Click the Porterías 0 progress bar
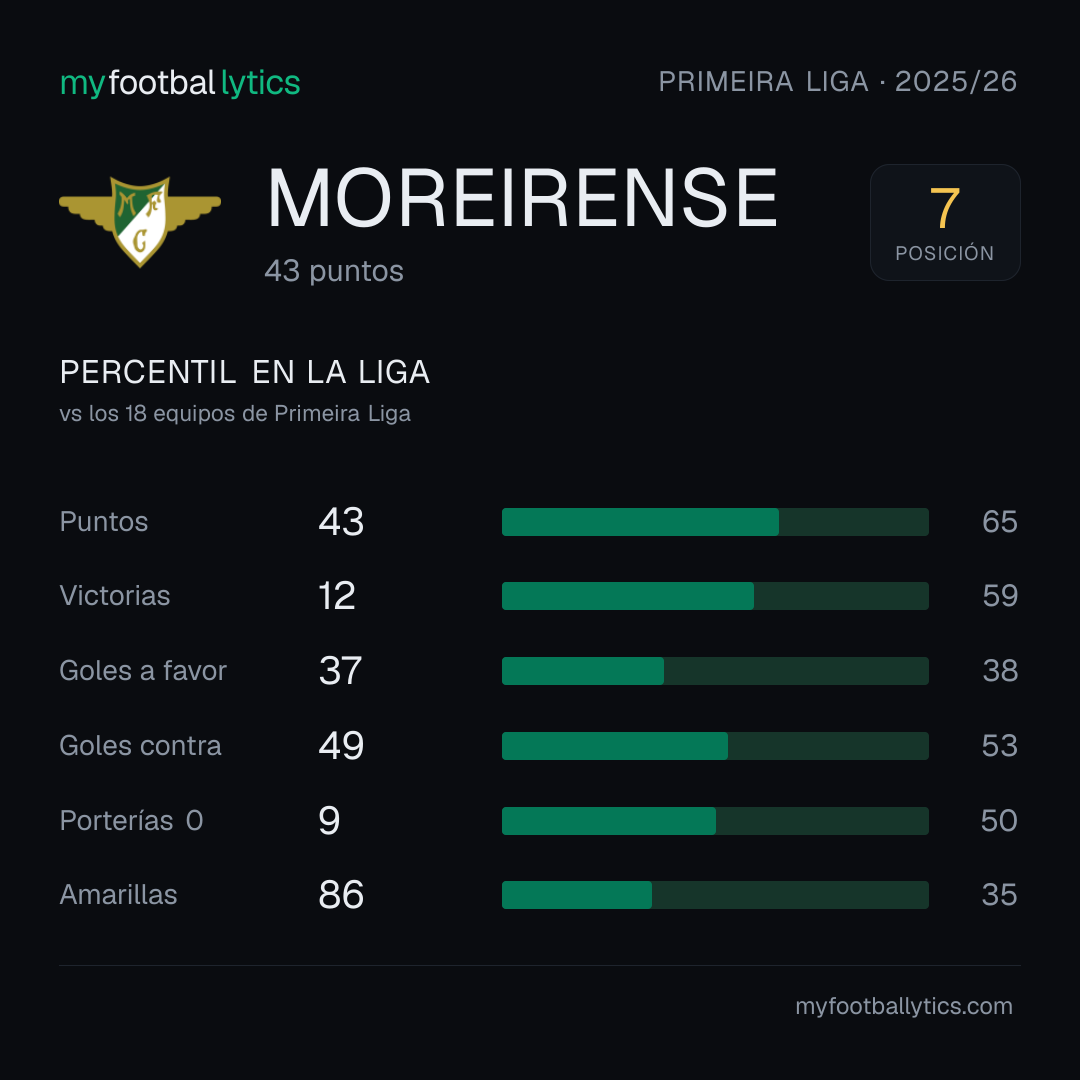1080x1080 pixels. point(715,821)
